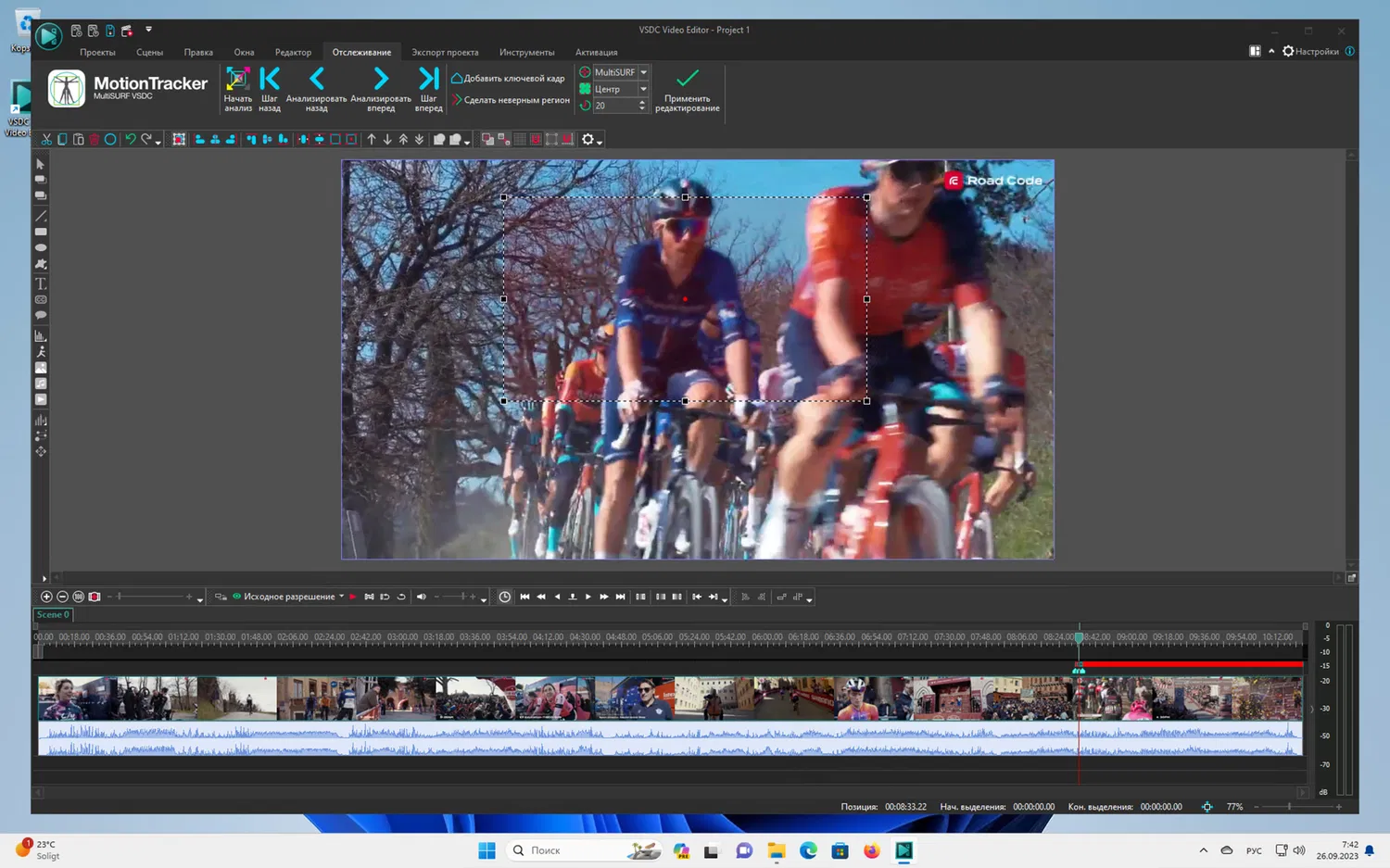Step back one frame with Шаг назад
The height and width of the screenshot is (868, 1390).
tap(270, 80)
